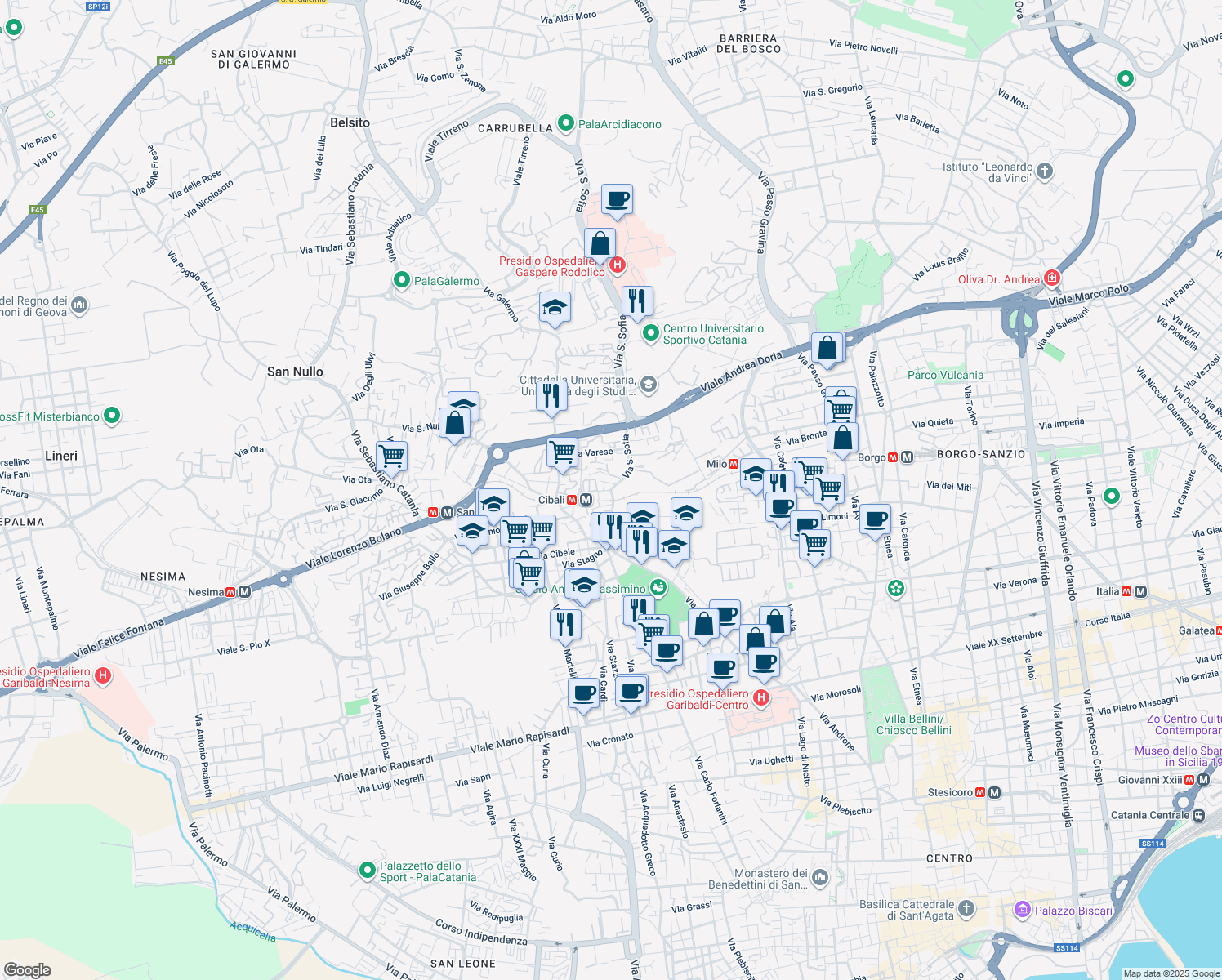Click the PalaGalermo green pin
The width and height of the screenshot is (1222, 980).
pyautogui.click(x=402, y=281)
